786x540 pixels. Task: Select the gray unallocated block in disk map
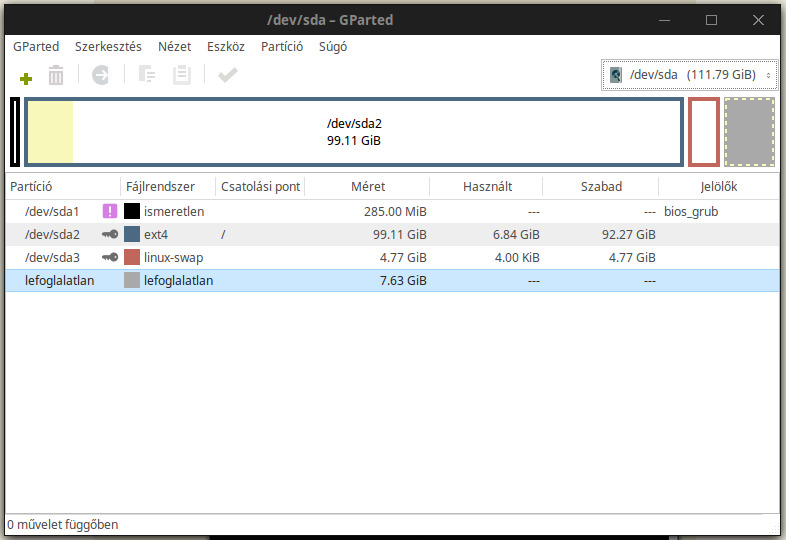(x=749, y=132)
